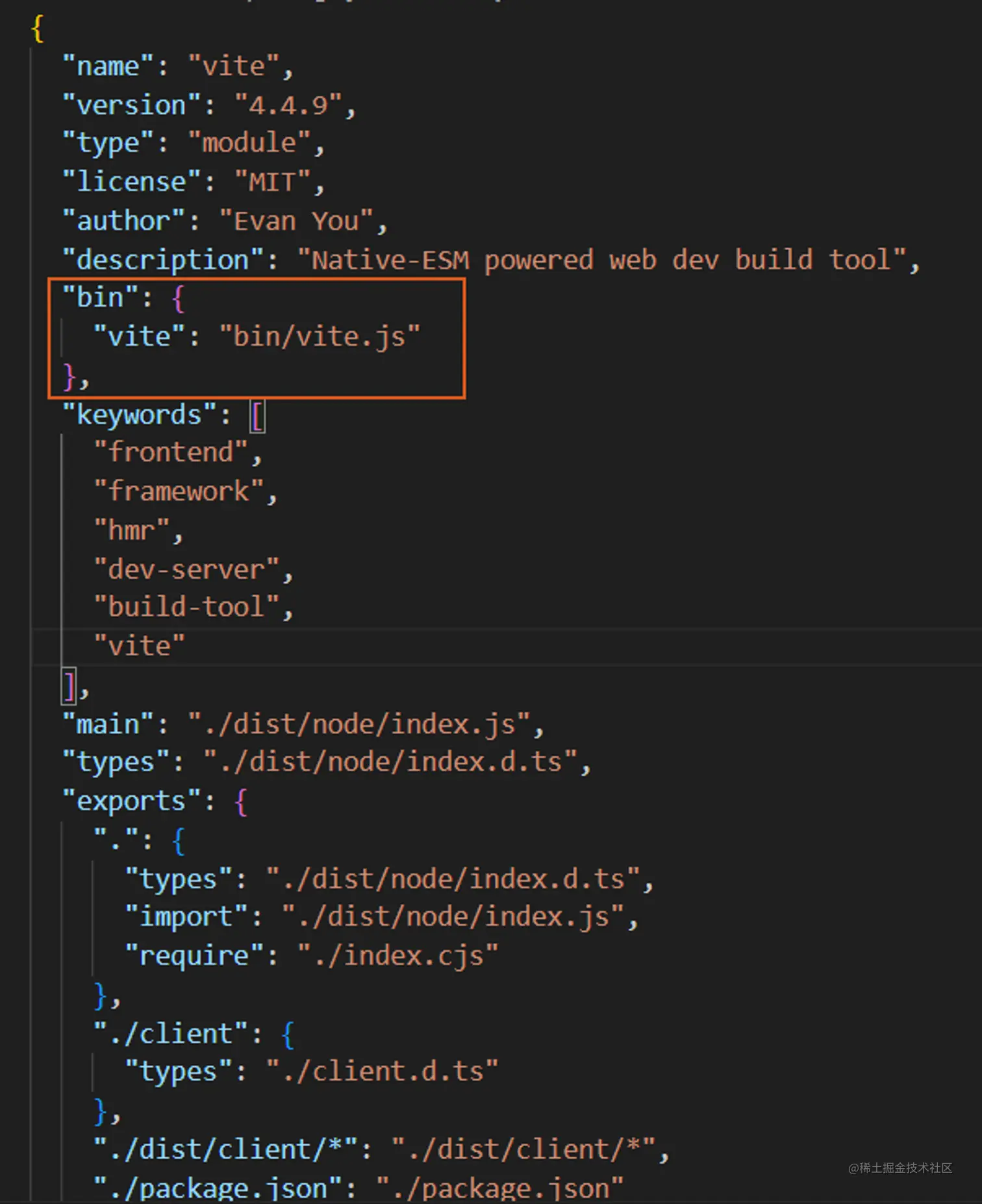Click the "main" path ./dist/node/index.js

click(359, 724)
